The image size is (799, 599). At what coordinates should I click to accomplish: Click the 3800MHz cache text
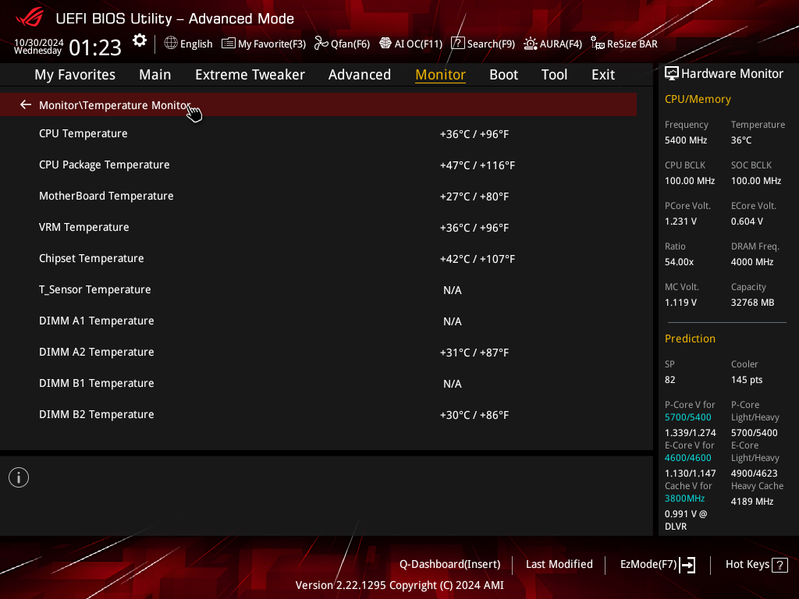click(684, 499)
